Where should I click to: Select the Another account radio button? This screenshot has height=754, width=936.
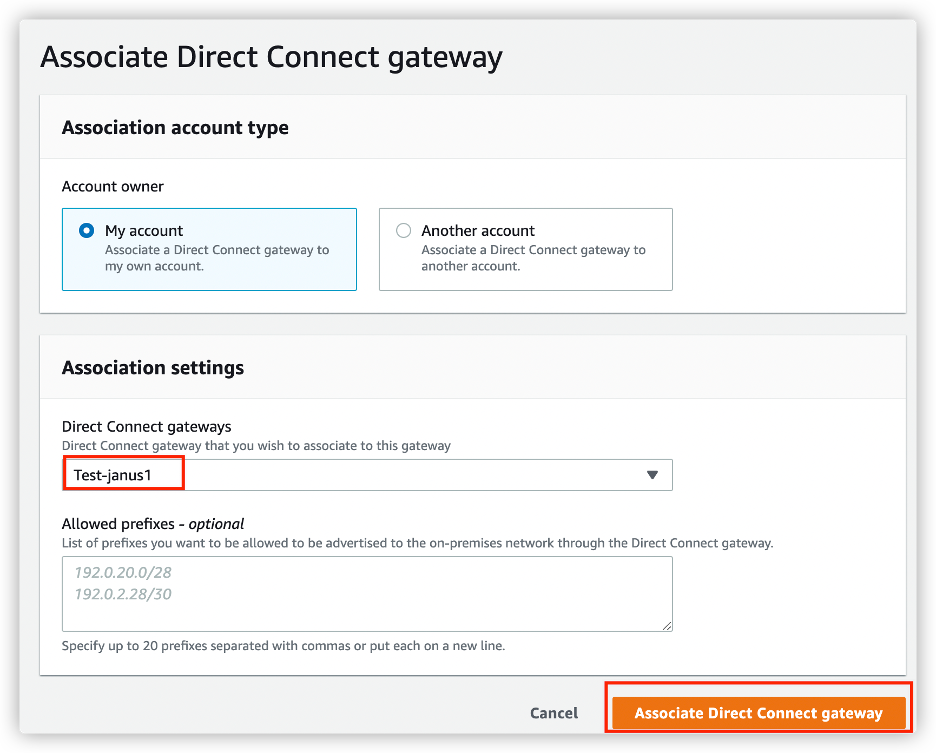click(404, 230)
